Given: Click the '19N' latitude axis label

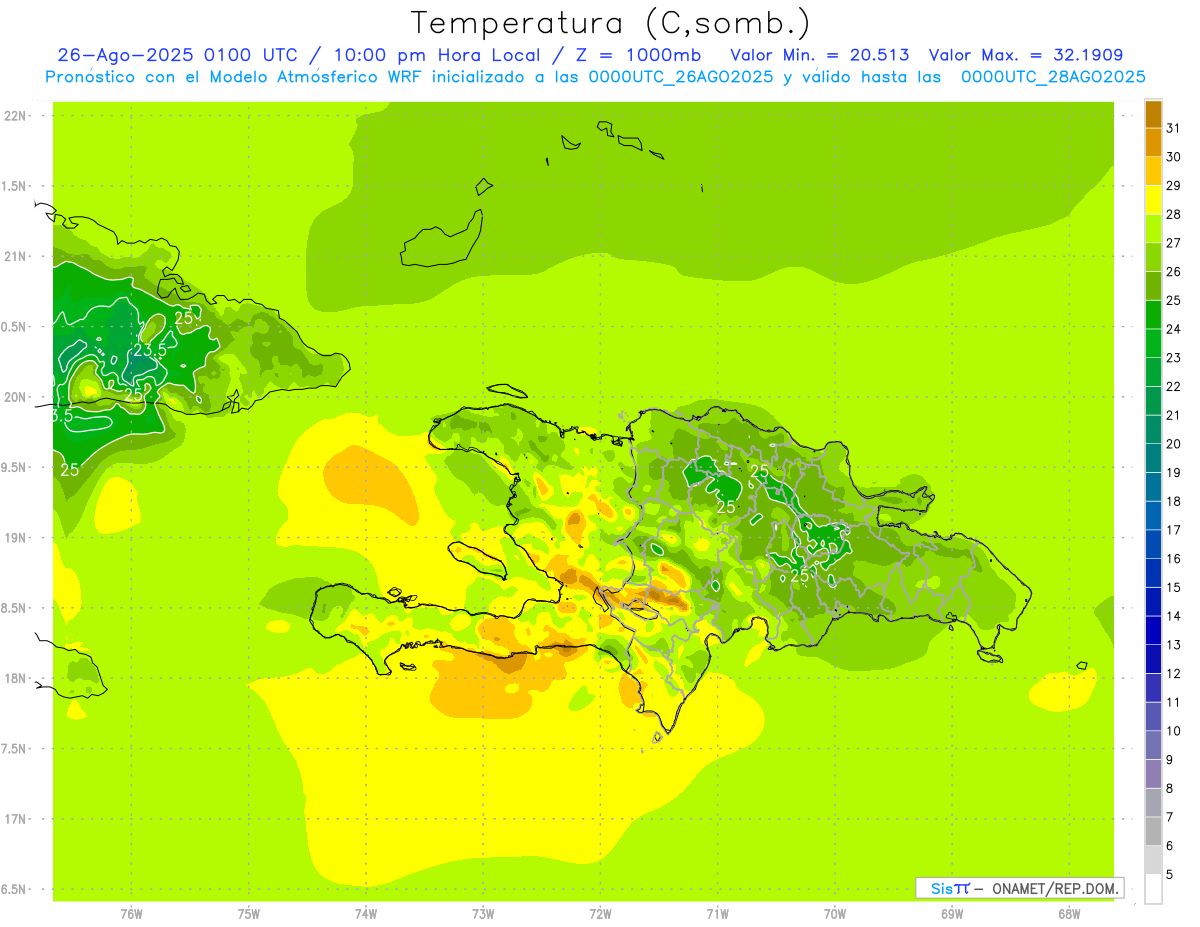Looking at the screenshot, I should tap(17, 537).
